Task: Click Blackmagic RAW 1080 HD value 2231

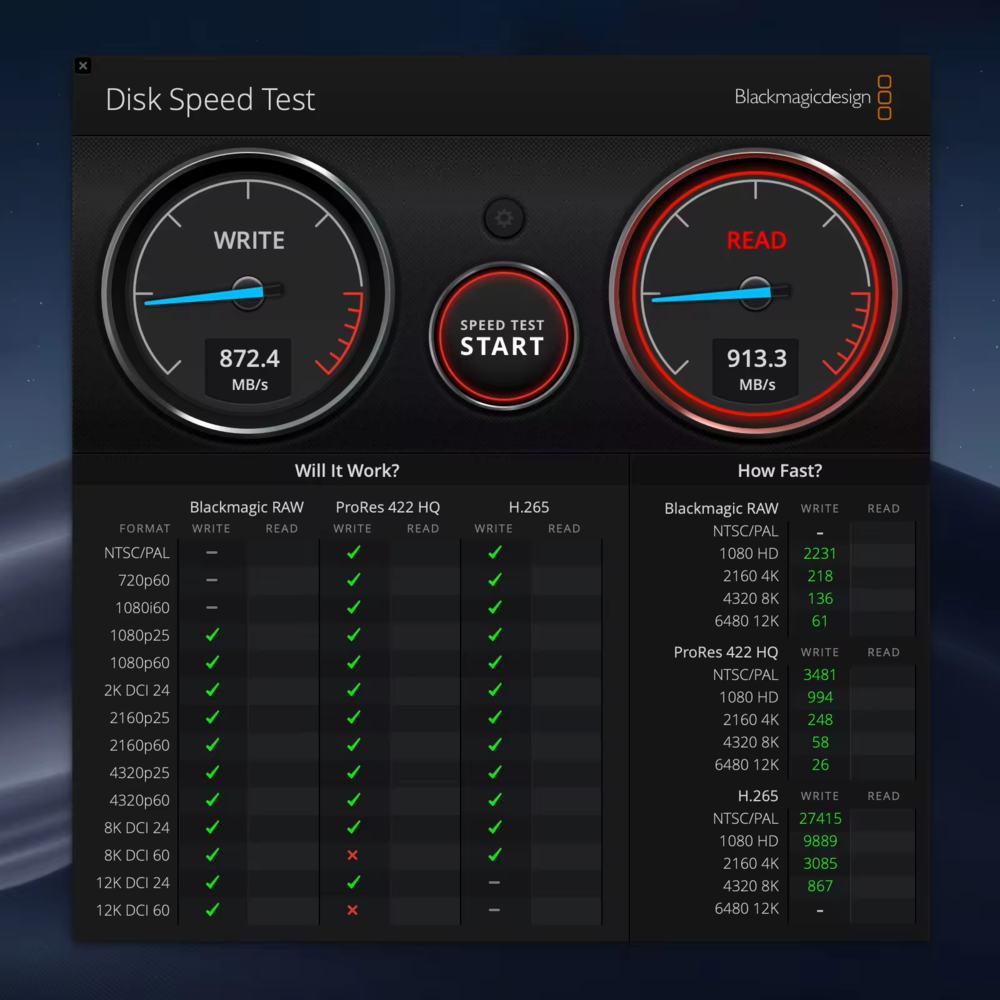Action: (820, 554)
